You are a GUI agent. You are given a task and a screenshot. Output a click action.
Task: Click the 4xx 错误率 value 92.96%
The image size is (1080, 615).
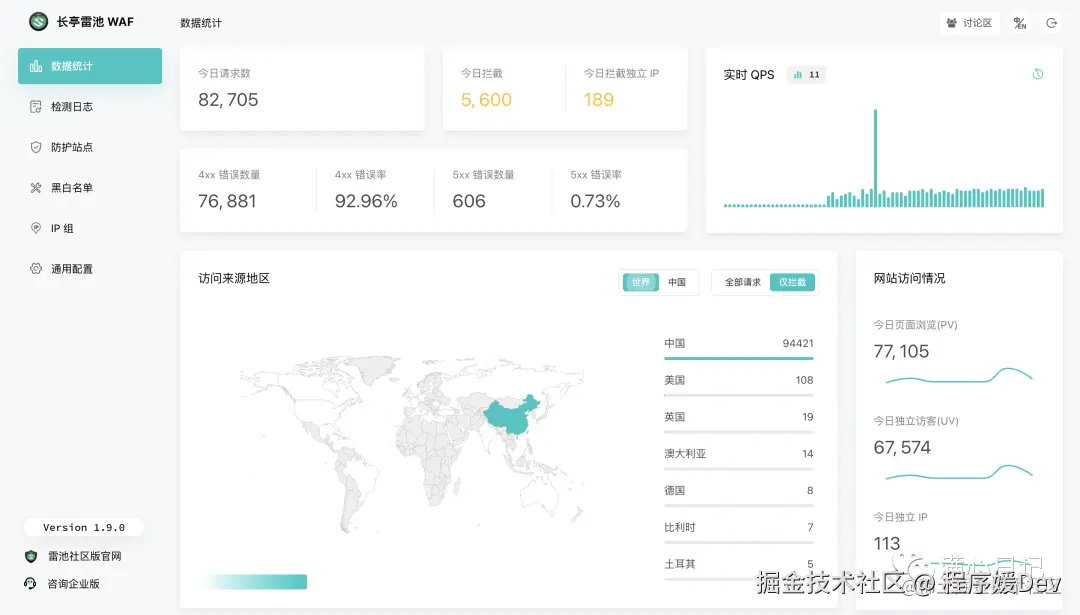[x=366, y=201]
